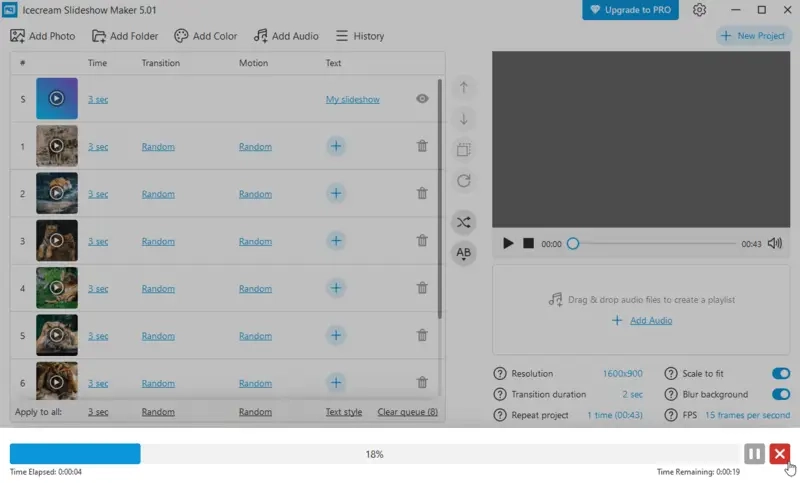
Task: Click the move slide up arrow
Action: pyautogui.click(x=463, y=88)
